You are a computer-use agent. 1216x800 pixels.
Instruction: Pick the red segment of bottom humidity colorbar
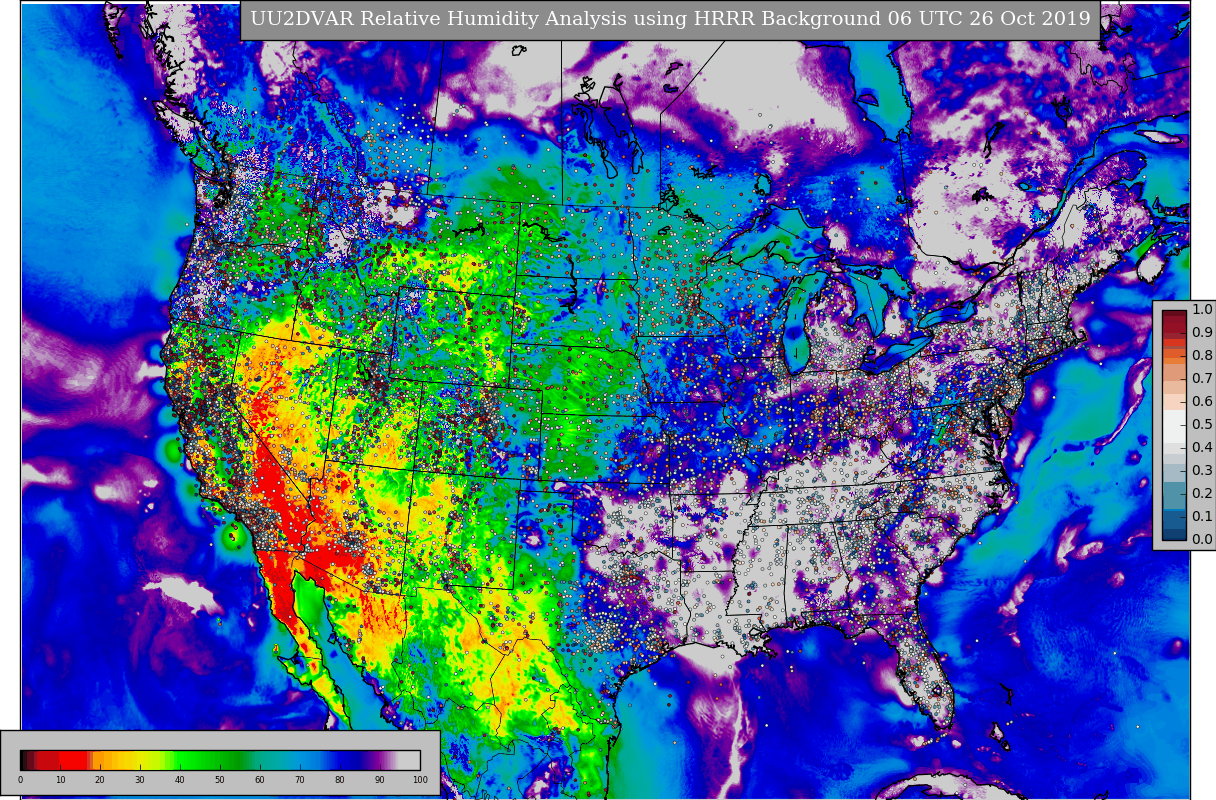pyautogui.click(x=72, y=760)
